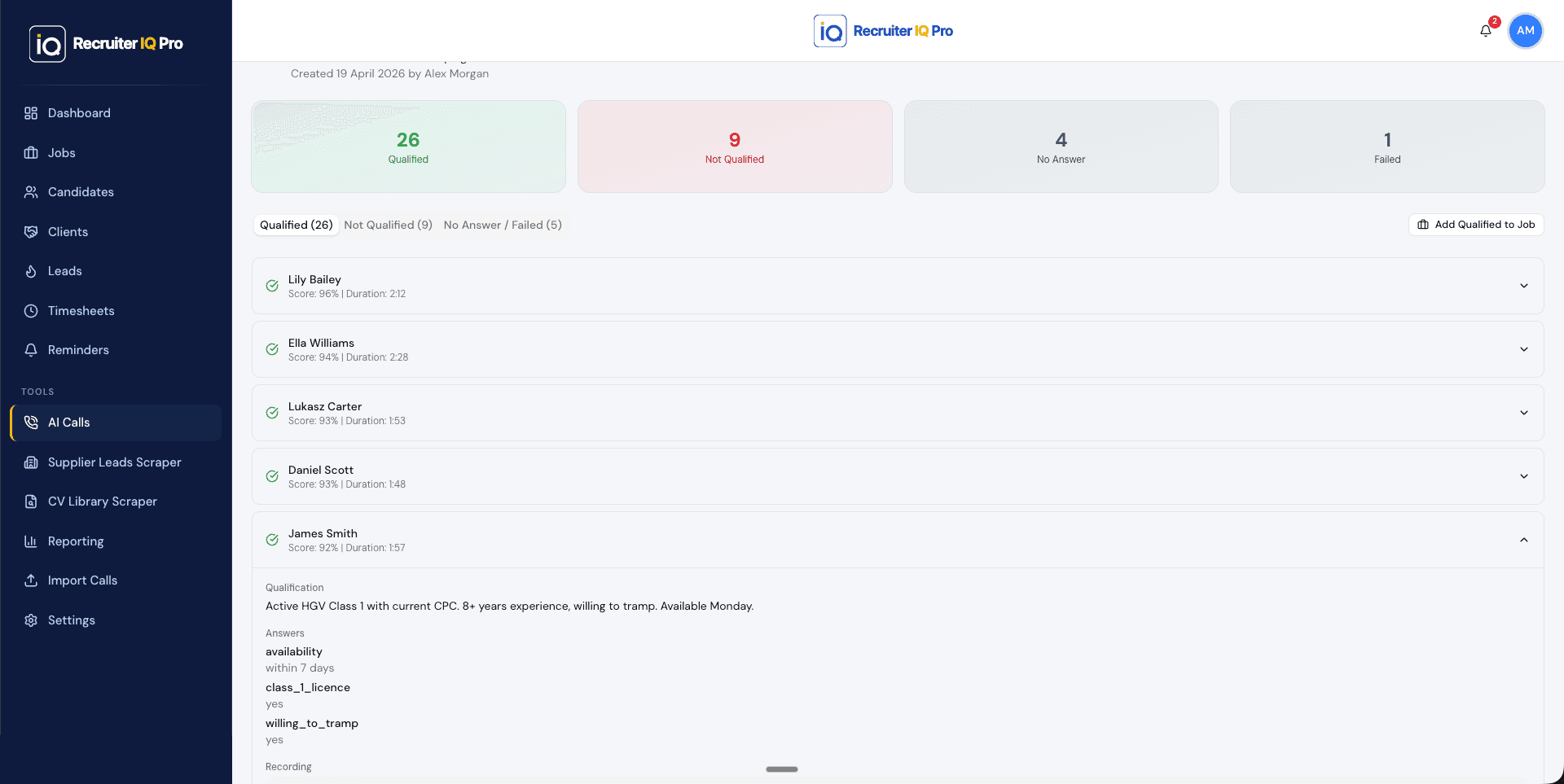
Task: Click the AM user avatar
Action: pos(1526,31)
